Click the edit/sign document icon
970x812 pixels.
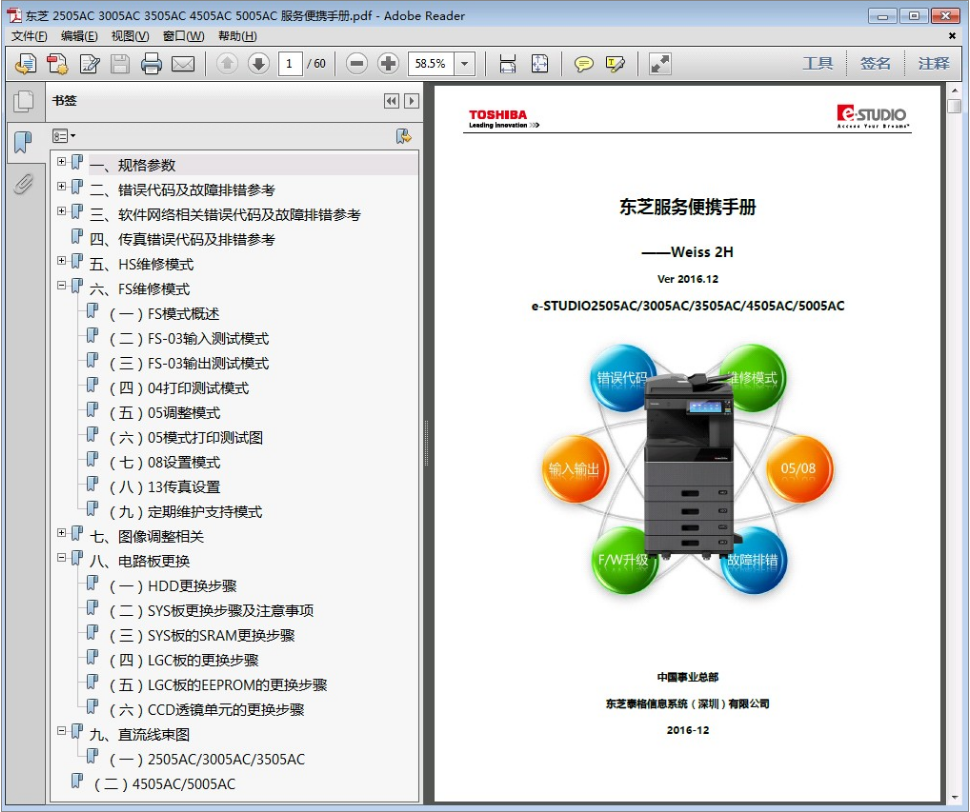[90, 64]
